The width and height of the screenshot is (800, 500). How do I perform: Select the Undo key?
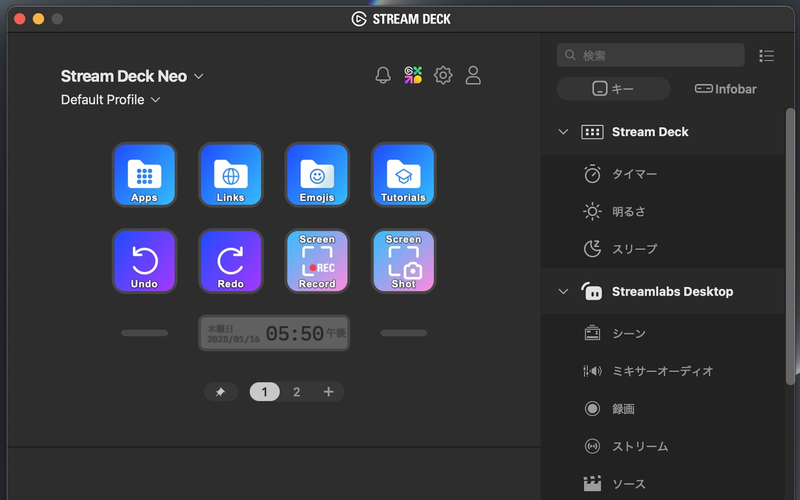(144, 261)
